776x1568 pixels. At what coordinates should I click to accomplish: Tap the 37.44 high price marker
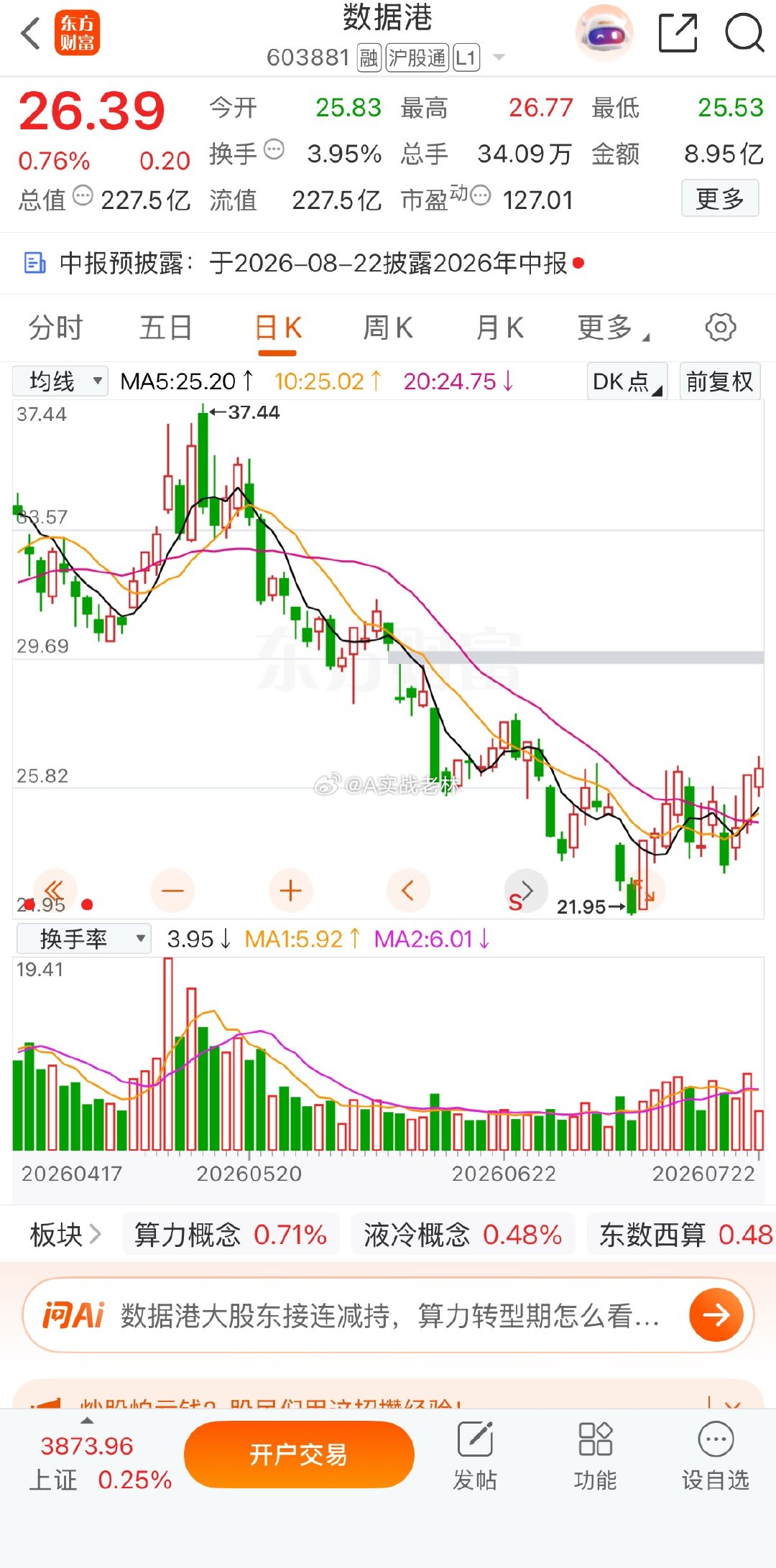246,412
